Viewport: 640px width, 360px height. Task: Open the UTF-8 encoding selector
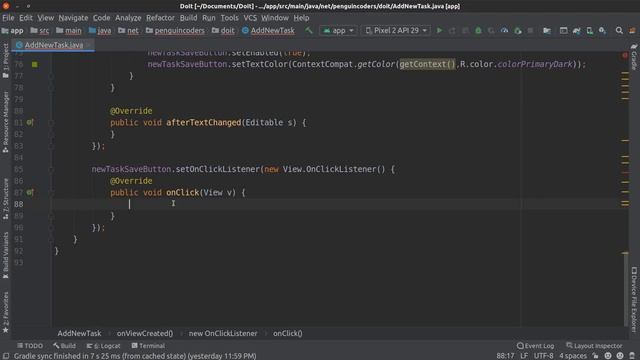point(543,356)
